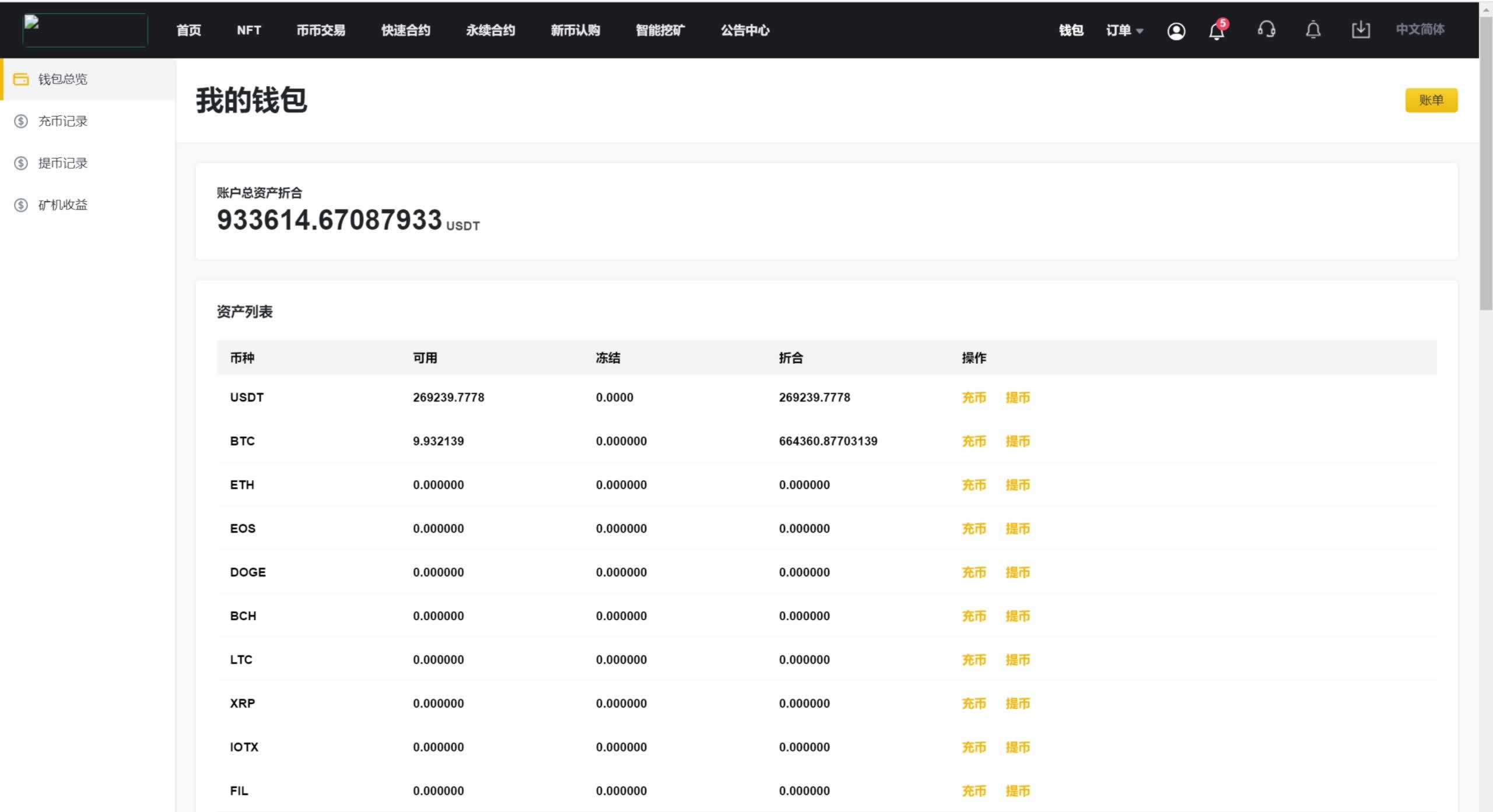Viewport: 1493px width, 812px height.
Task: Click 提币 link for BTC
Action: tap(1018, 441)
